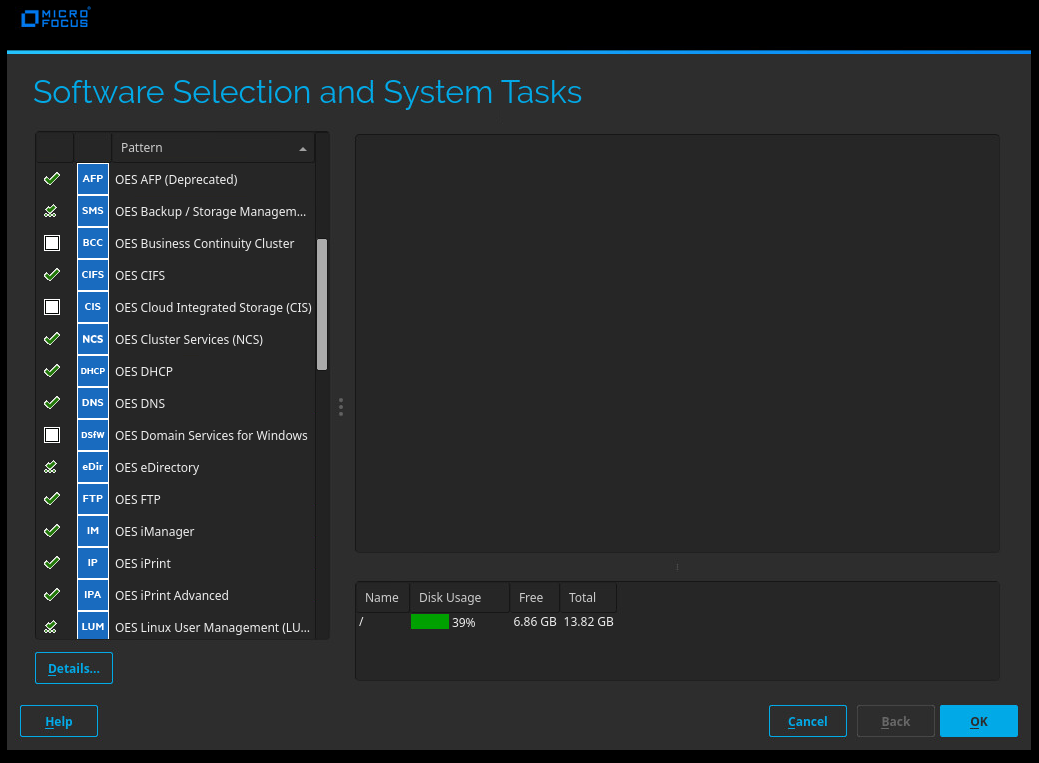Select the OES FTP list entry
Image resolution: width=1039 pixels, height=763 pixels.
(138, 500)
